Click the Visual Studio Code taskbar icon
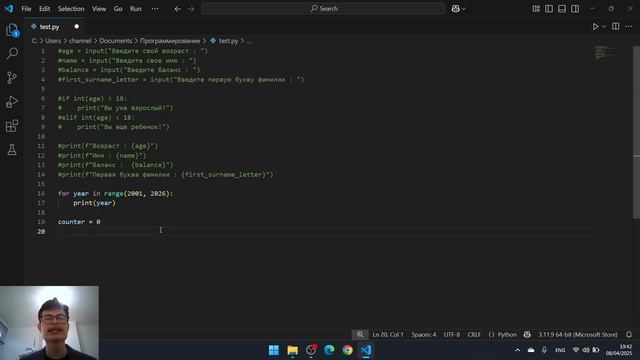 (366, 350)
